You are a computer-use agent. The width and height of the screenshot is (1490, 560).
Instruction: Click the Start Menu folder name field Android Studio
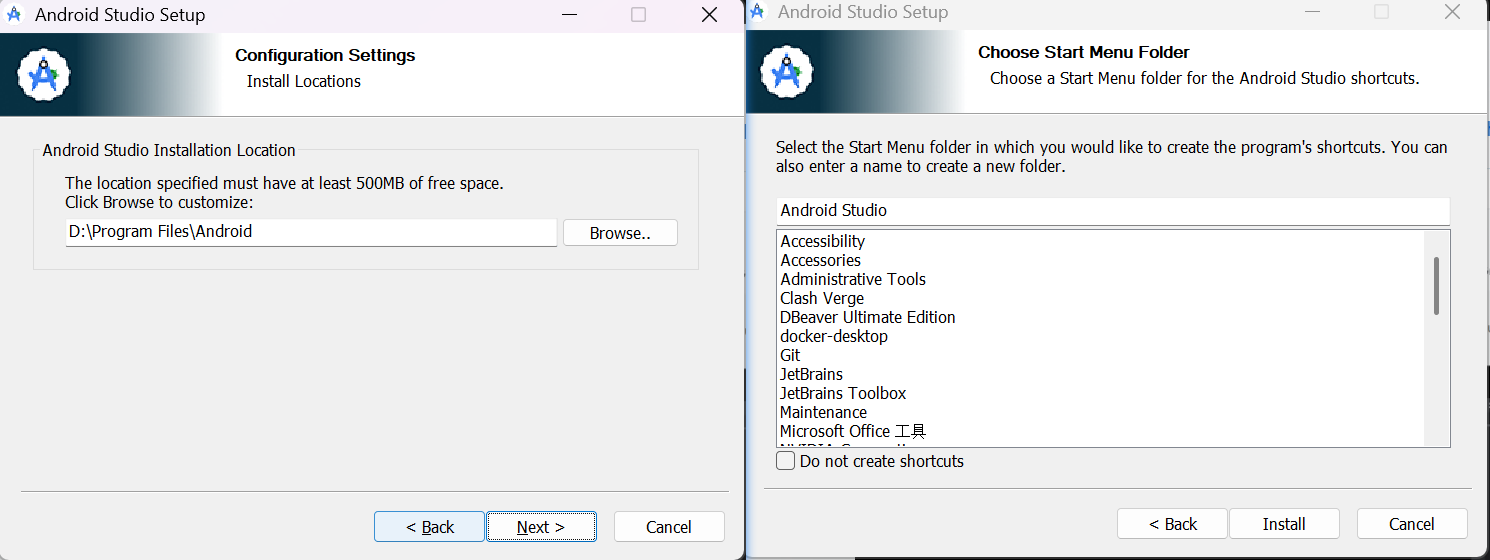[x=1113, y=211]
